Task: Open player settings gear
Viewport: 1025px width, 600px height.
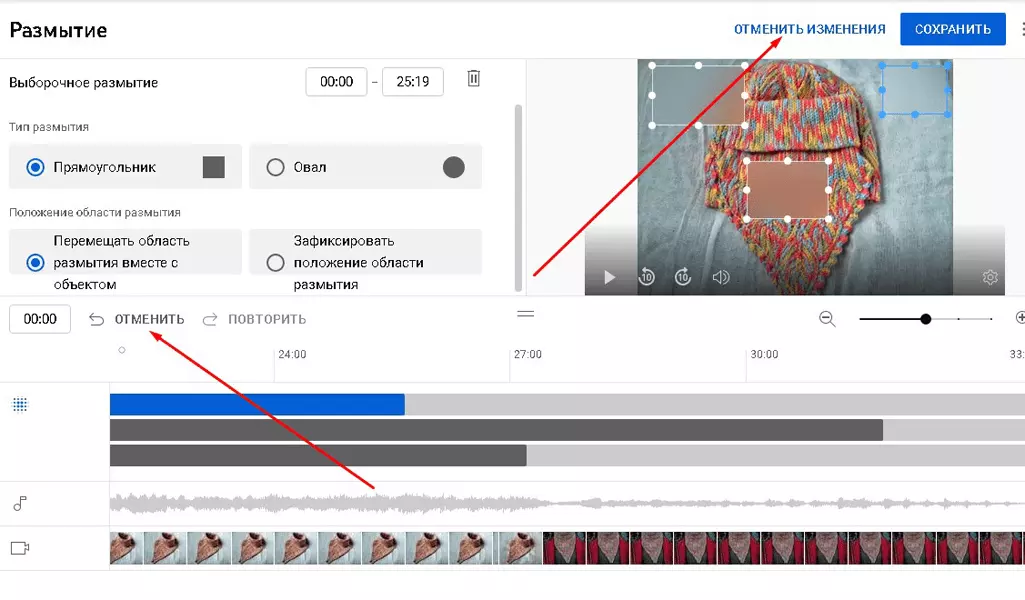Action: [x=990, y=277]
